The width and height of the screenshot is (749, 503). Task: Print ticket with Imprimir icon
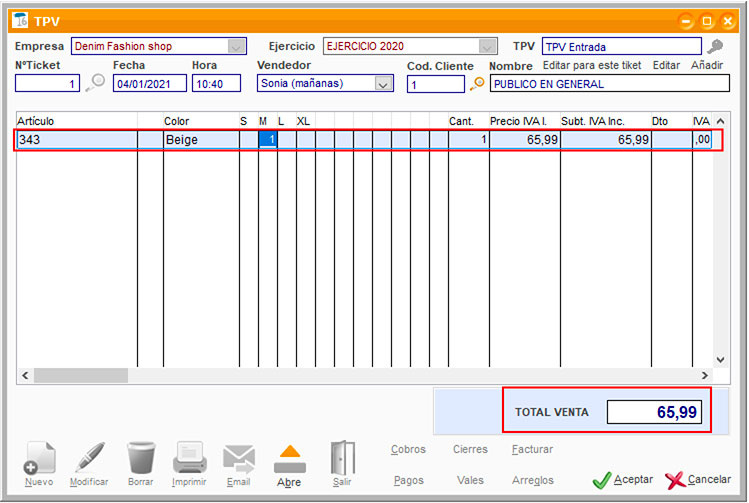coord(190,458)
